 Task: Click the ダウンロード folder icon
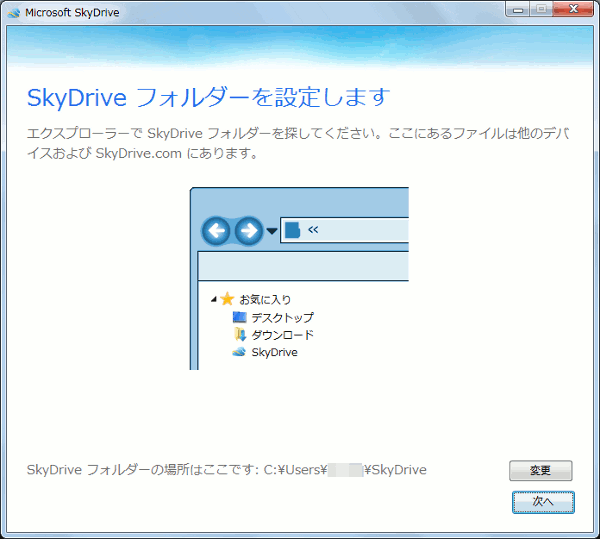[x=239, y=335]
